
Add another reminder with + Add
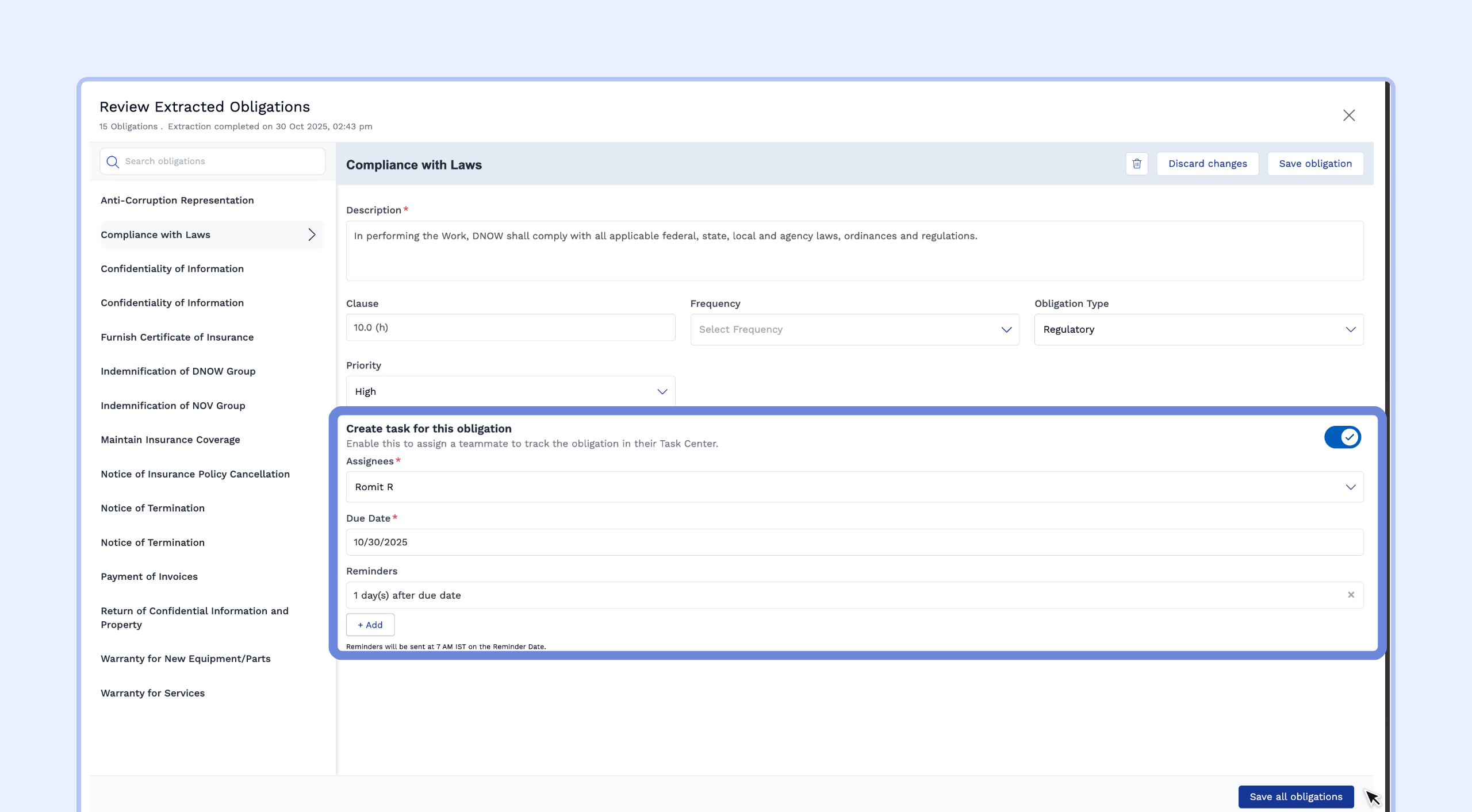point(370,625)
